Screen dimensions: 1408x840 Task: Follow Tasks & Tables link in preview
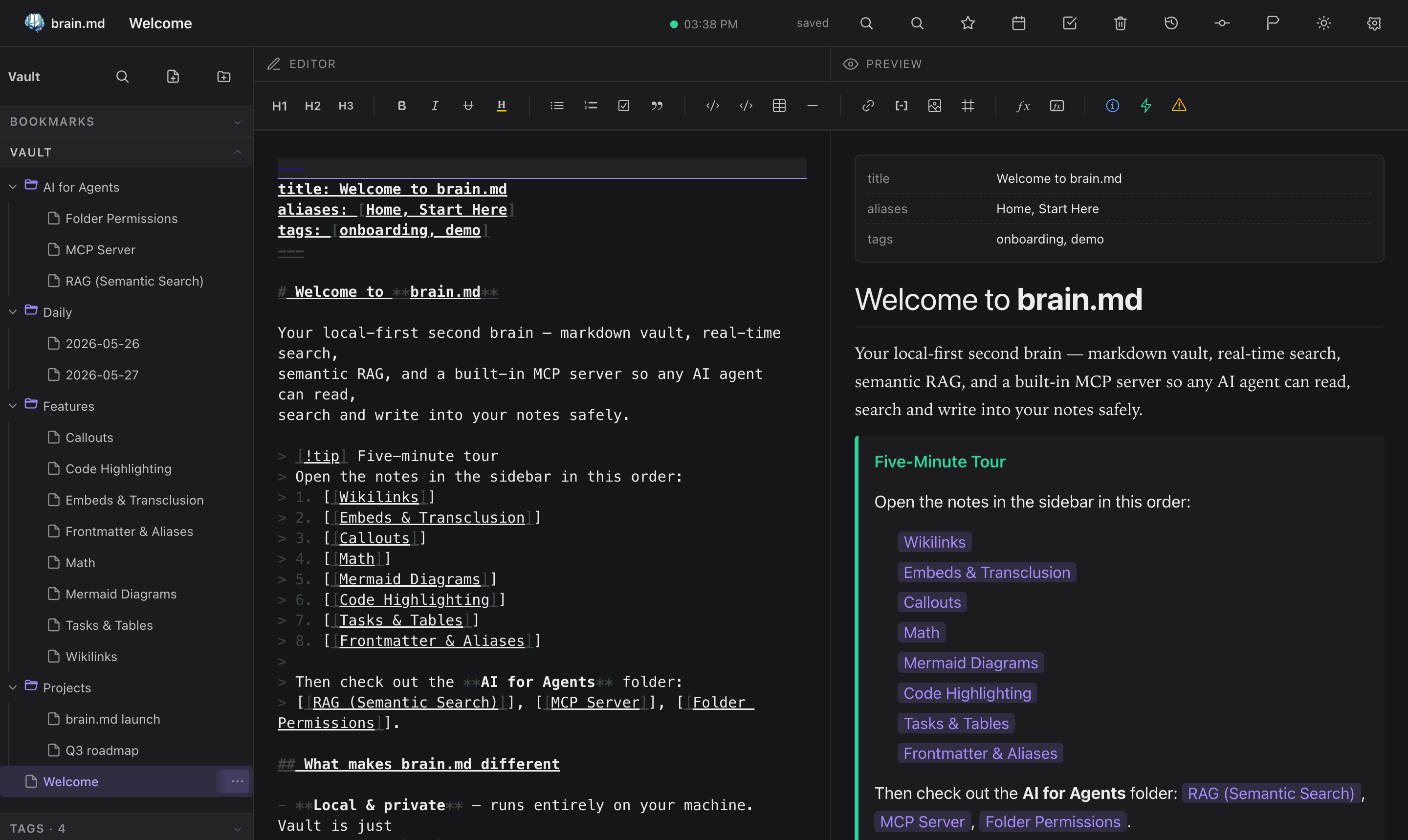pyautogui.click(x=956, y=724)
